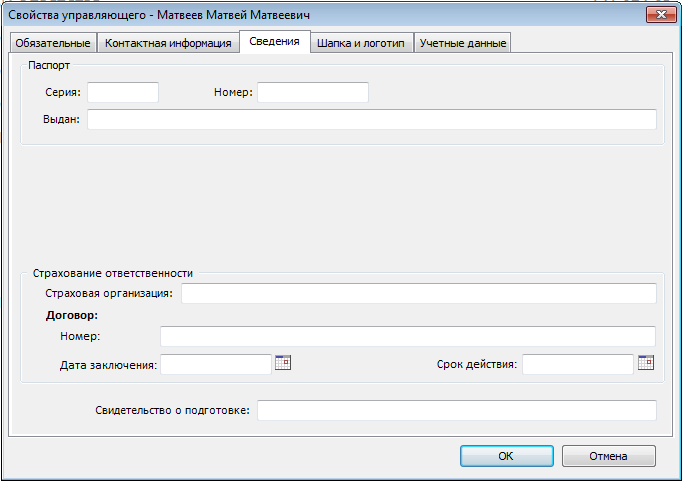Screen dimensions: 683x482
Task: Open calendar picker for Дата заключения
Action: click(282, 363)
